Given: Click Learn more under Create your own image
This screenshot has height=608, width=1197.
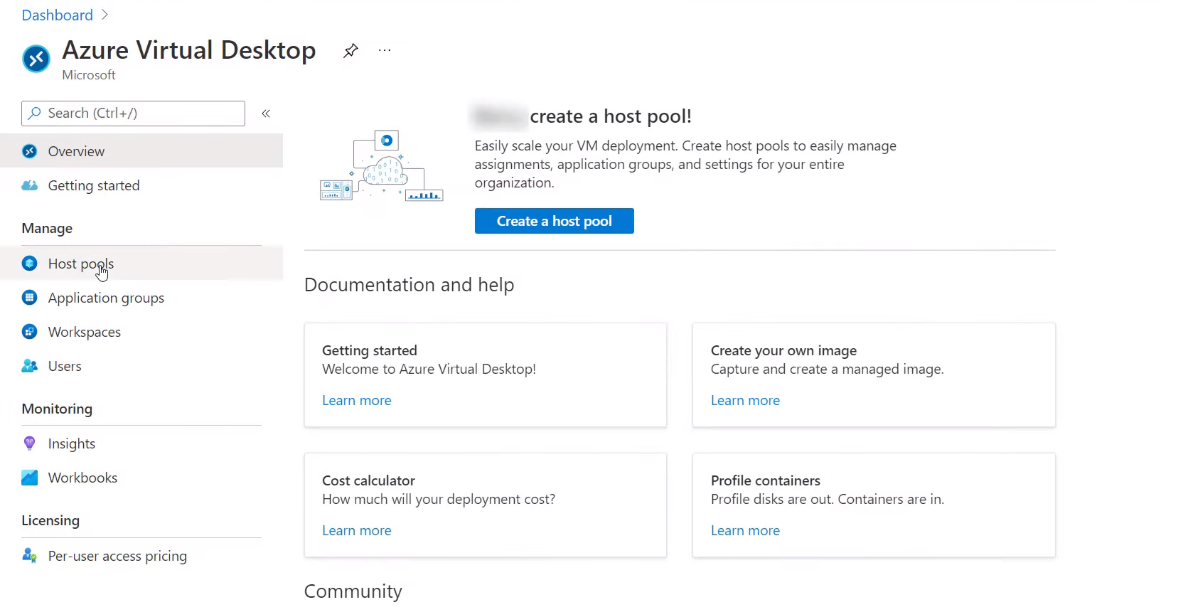Looking at the screenshot, I should (x=745, y=400).
